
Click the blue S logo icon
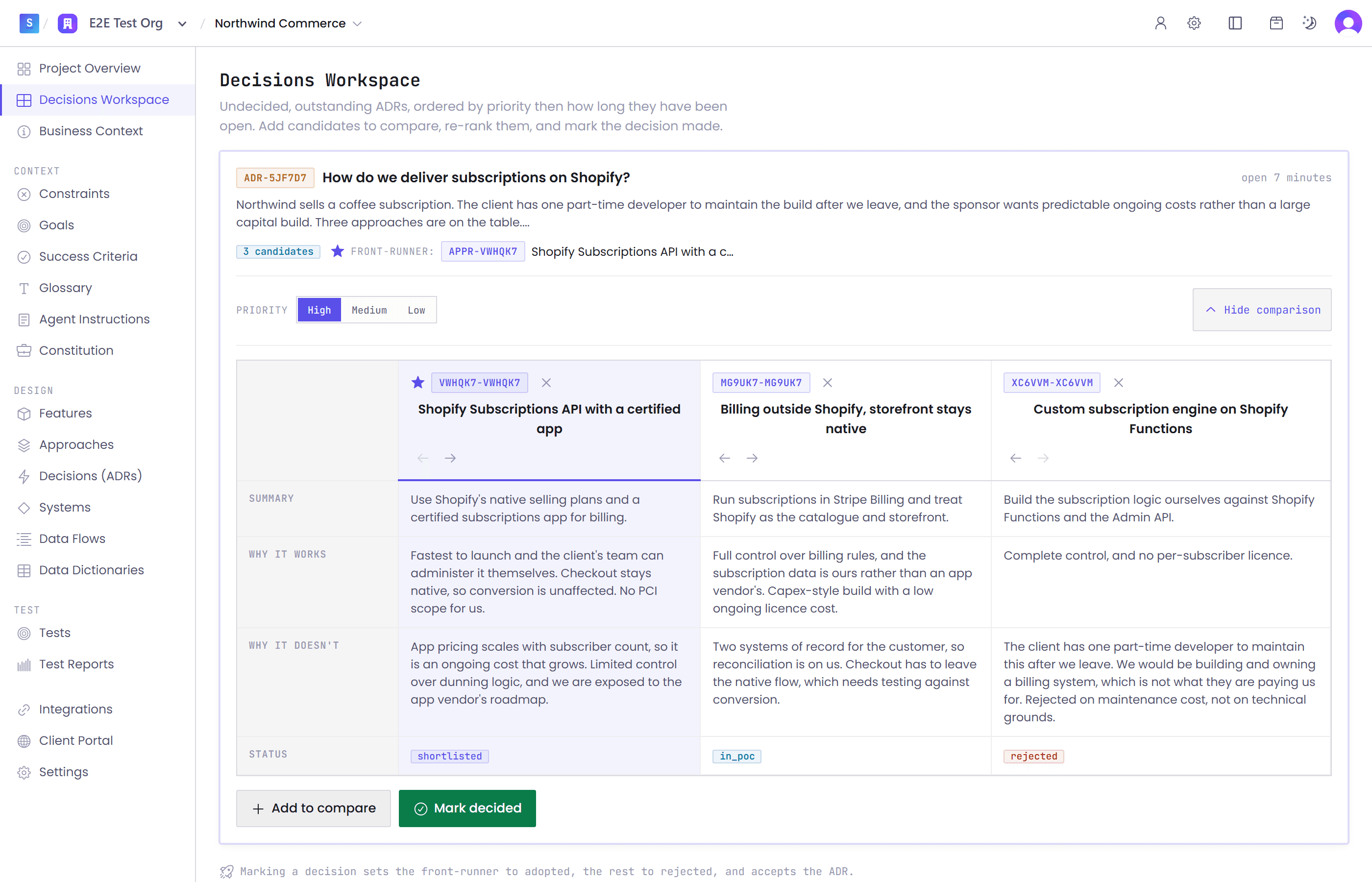[29, 24]
